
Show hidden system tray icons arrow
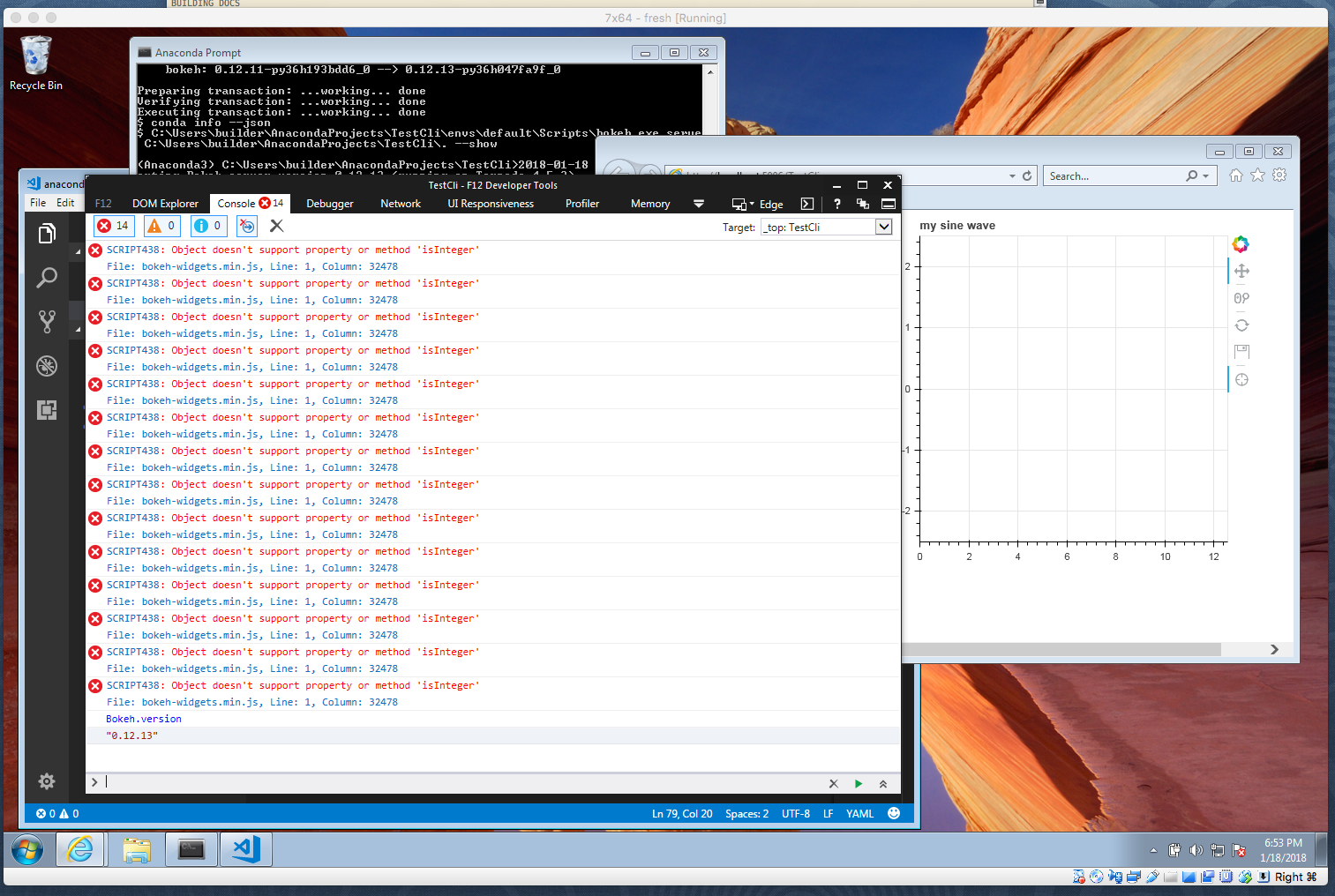click(x=1153, y=850)
